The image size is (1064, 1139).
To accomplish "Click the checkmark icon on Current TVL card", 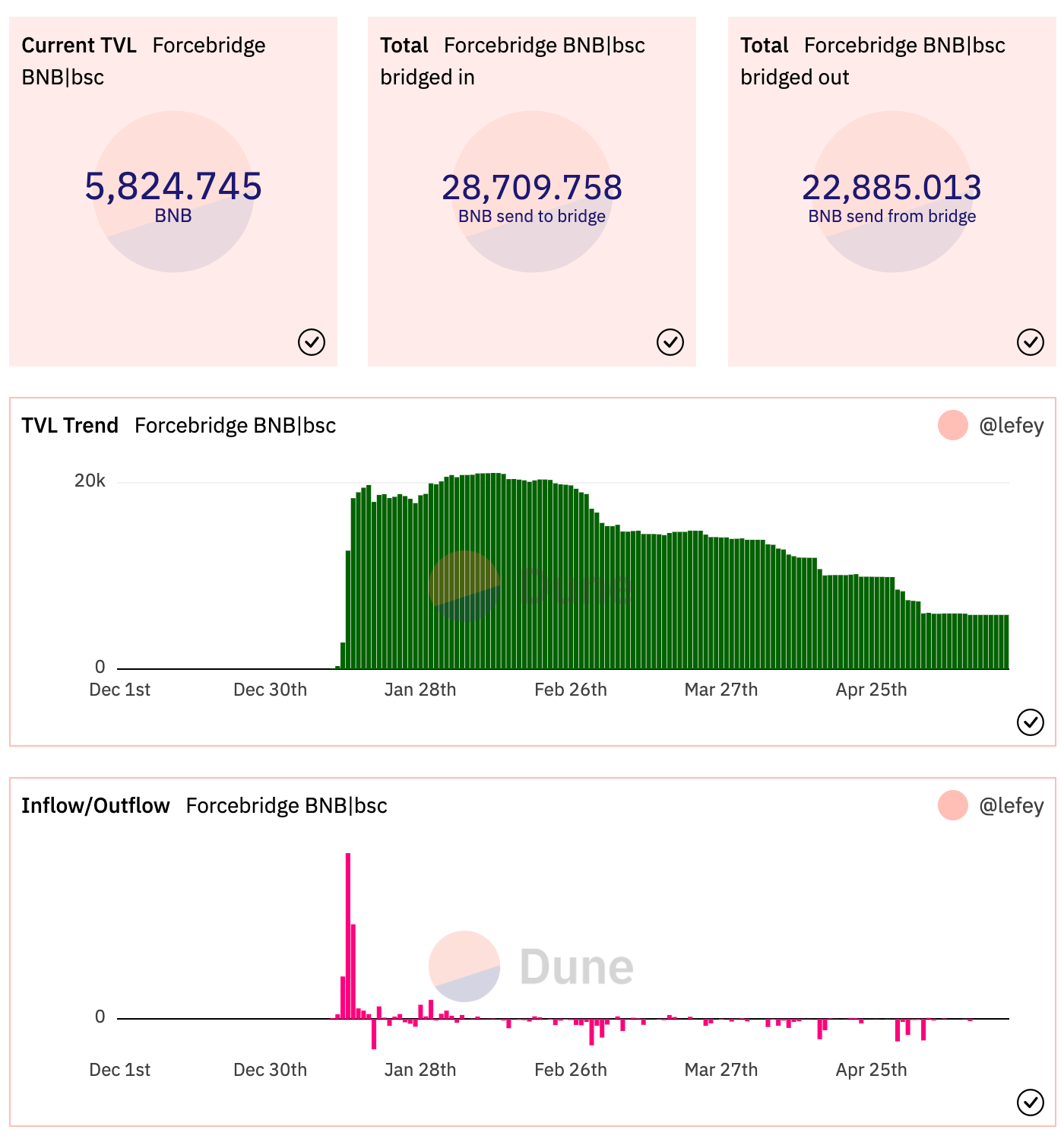I will [312, 342].
